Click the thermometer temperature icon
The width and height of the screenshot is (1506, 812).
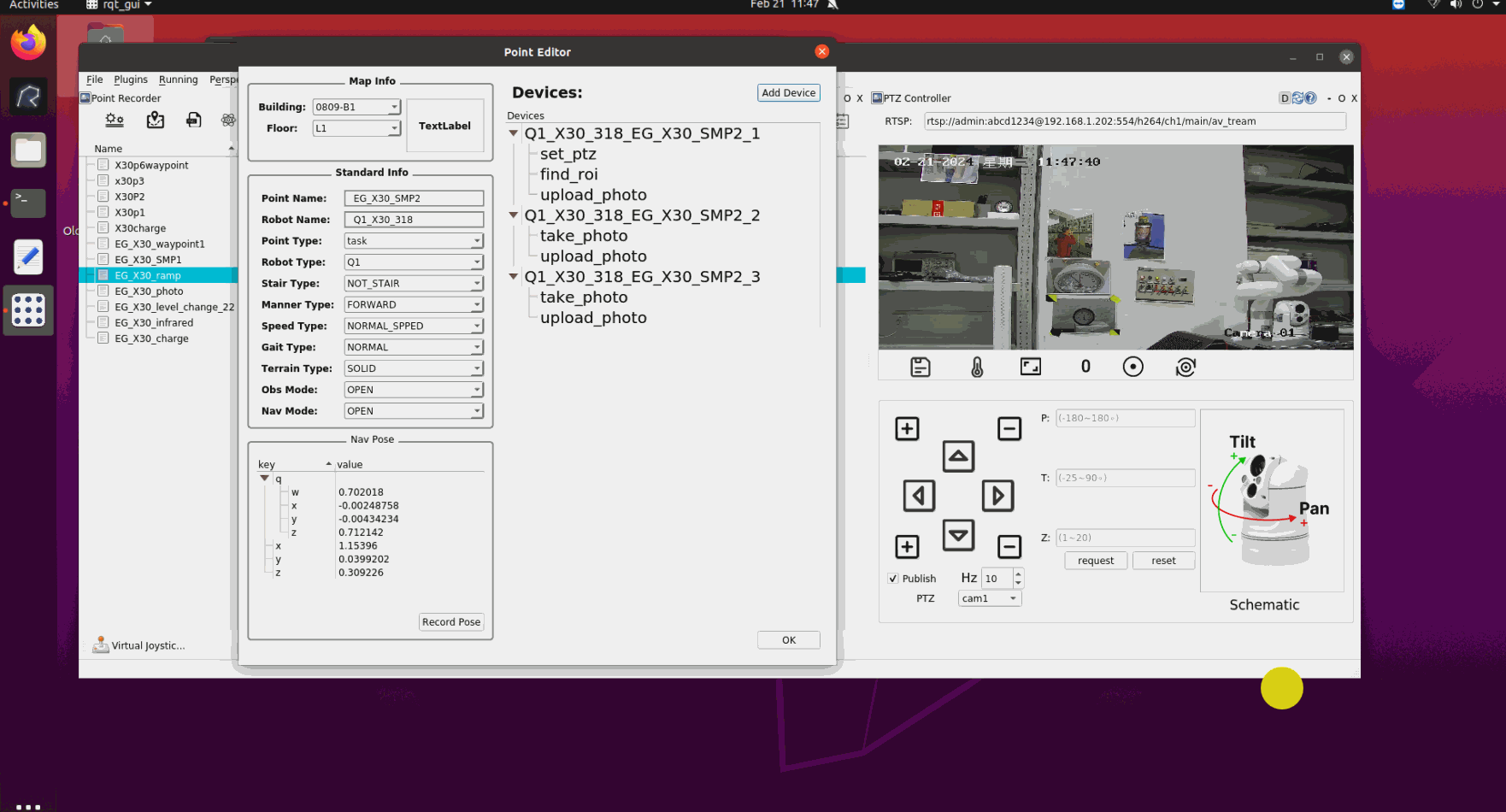(977, 367)
